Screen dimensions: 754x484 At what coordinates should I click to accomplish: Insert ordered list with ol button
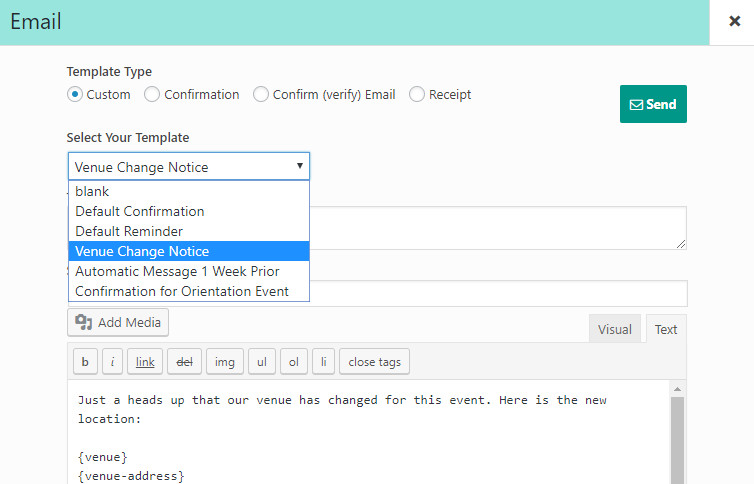point(293,361)
